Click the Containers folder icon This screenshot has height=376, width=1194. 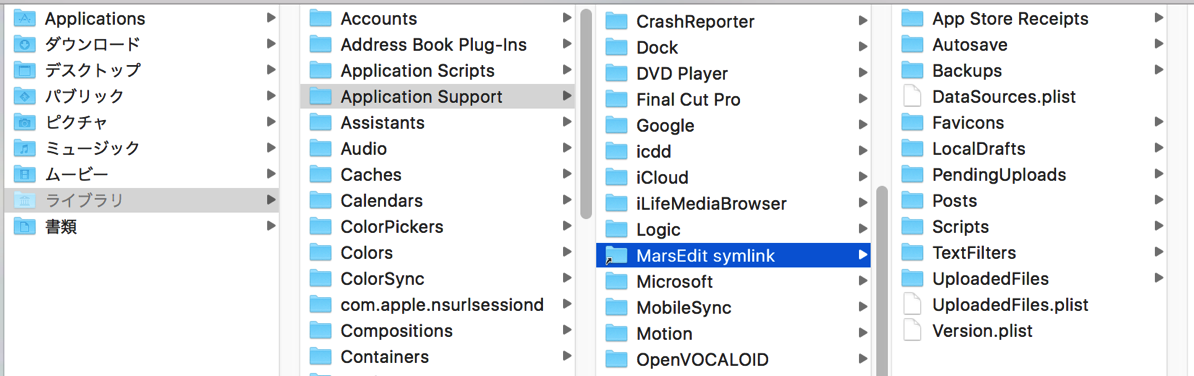tap(321, 356)
